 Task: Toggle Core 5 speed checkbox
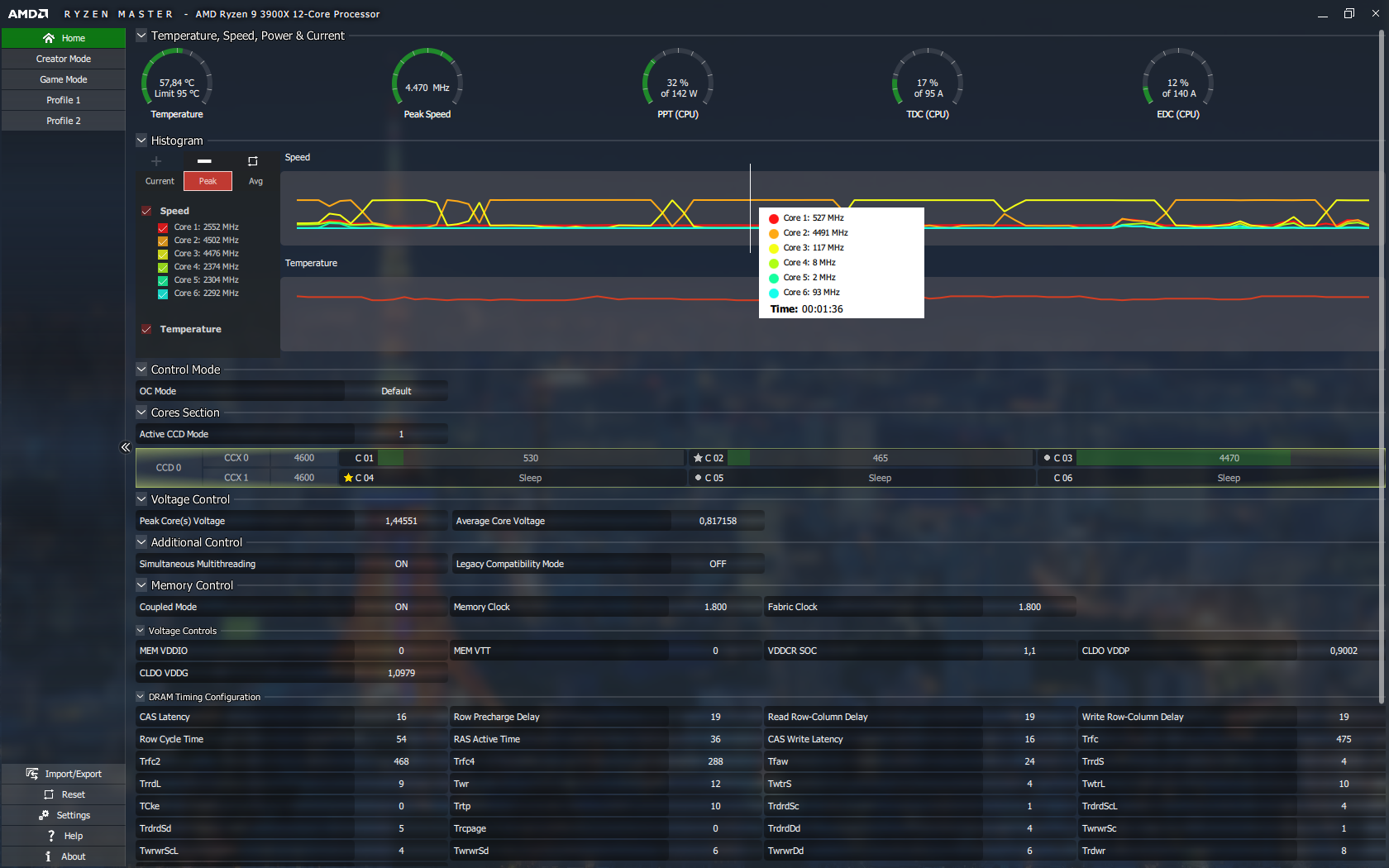pyautogui.click(x=163, y=280)
